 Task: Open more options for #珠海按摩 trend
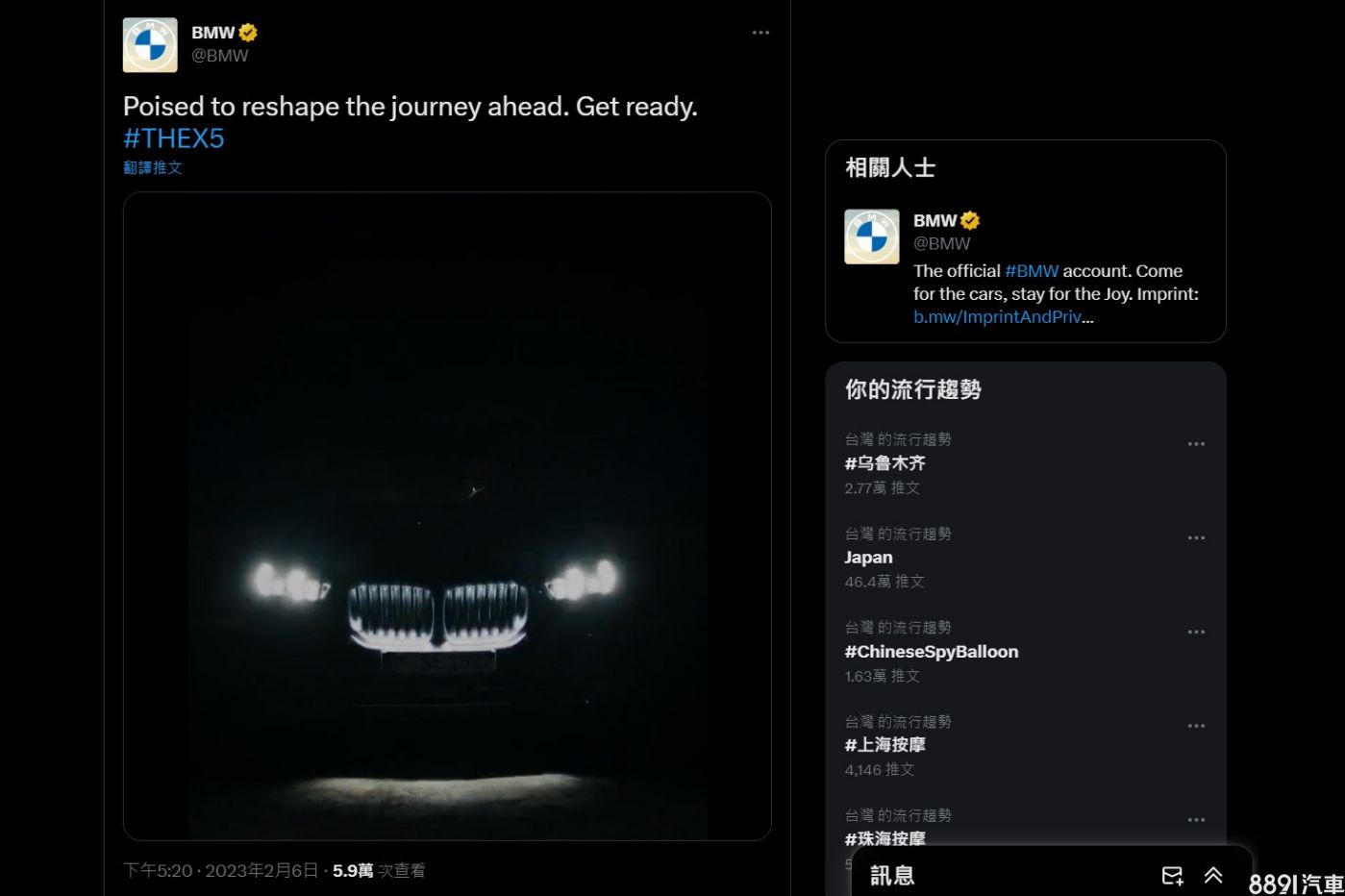(1196, 820)
